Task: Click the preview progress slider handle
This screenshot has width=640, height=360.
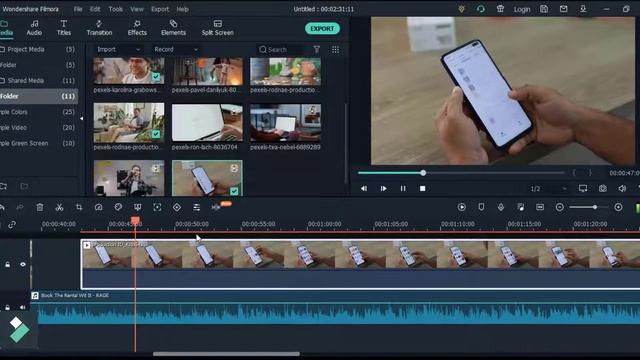Action: [423, 173]
